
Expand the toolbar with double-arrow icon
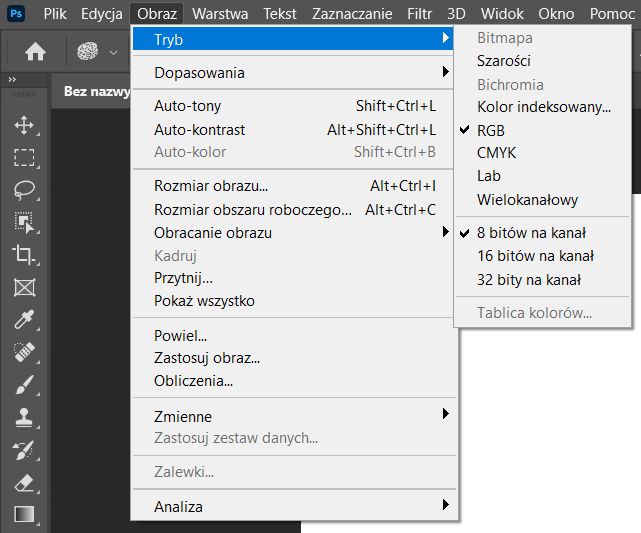tap(12, 79)
